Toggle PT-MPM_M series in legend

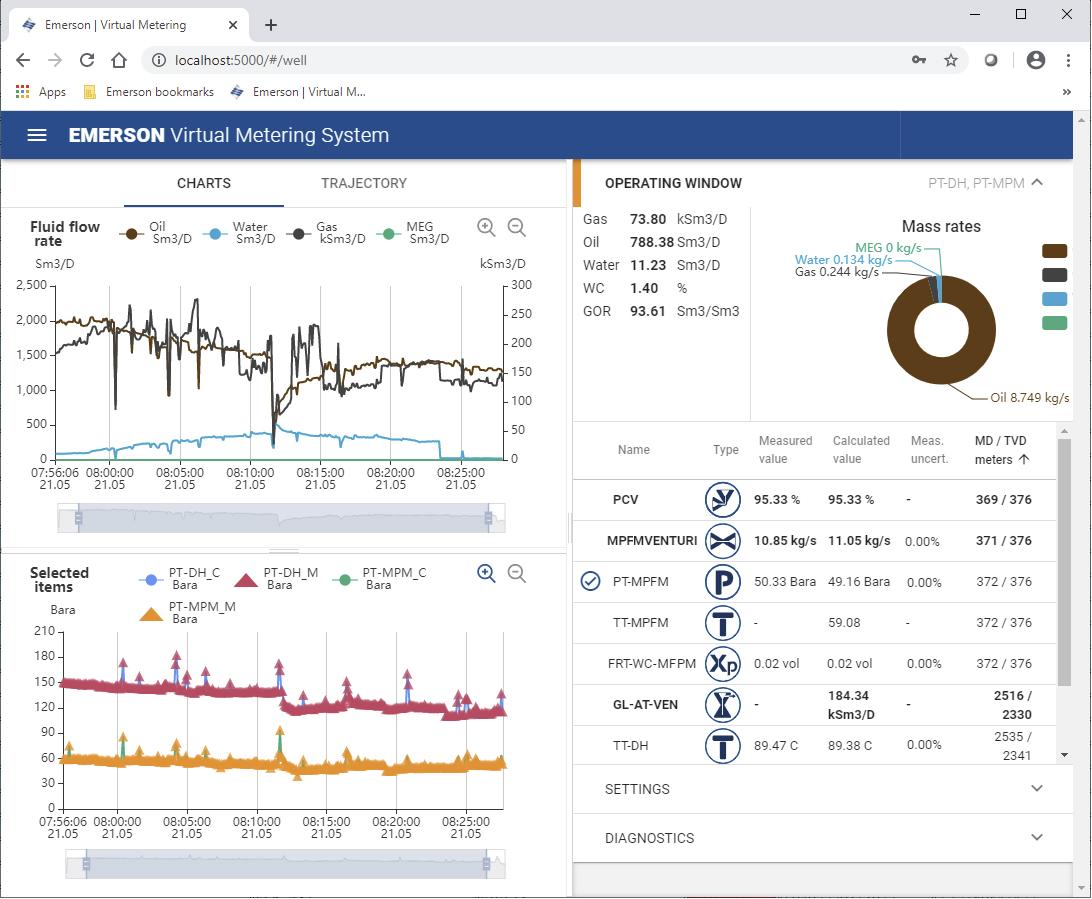click(187, 613)
